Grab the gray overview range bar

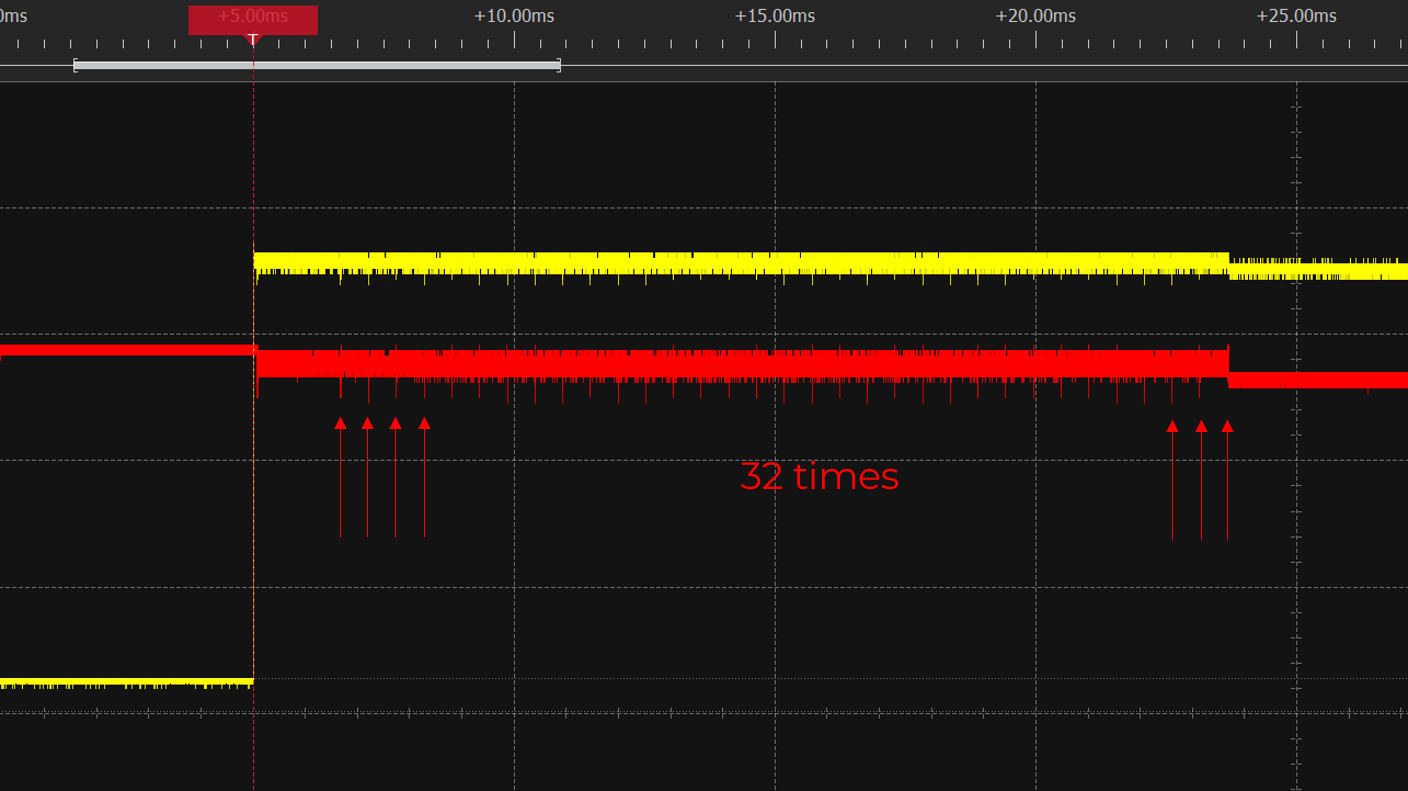tap(317, 65)
